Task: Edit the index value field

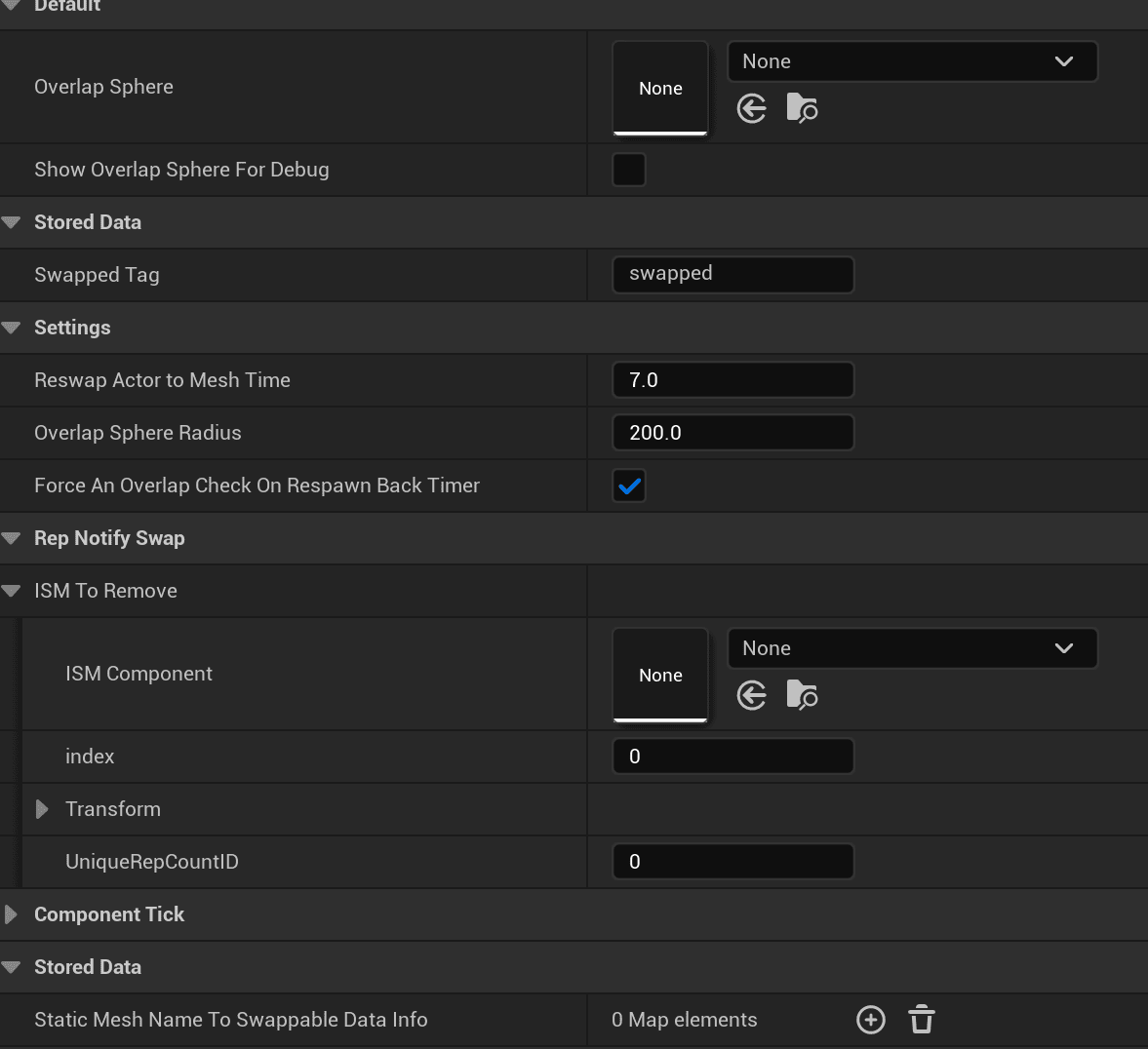Action: point(732,757)
